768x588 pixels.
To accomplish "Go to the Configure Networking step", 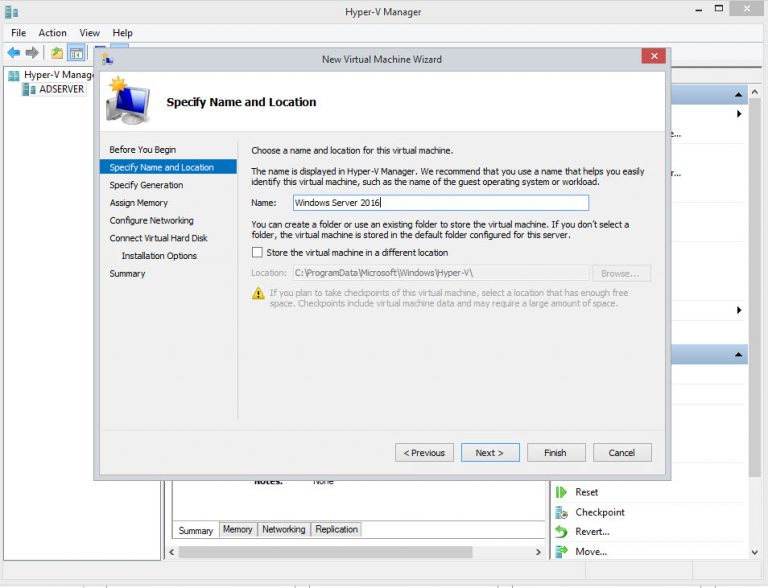I will click(x=151, y=220).
